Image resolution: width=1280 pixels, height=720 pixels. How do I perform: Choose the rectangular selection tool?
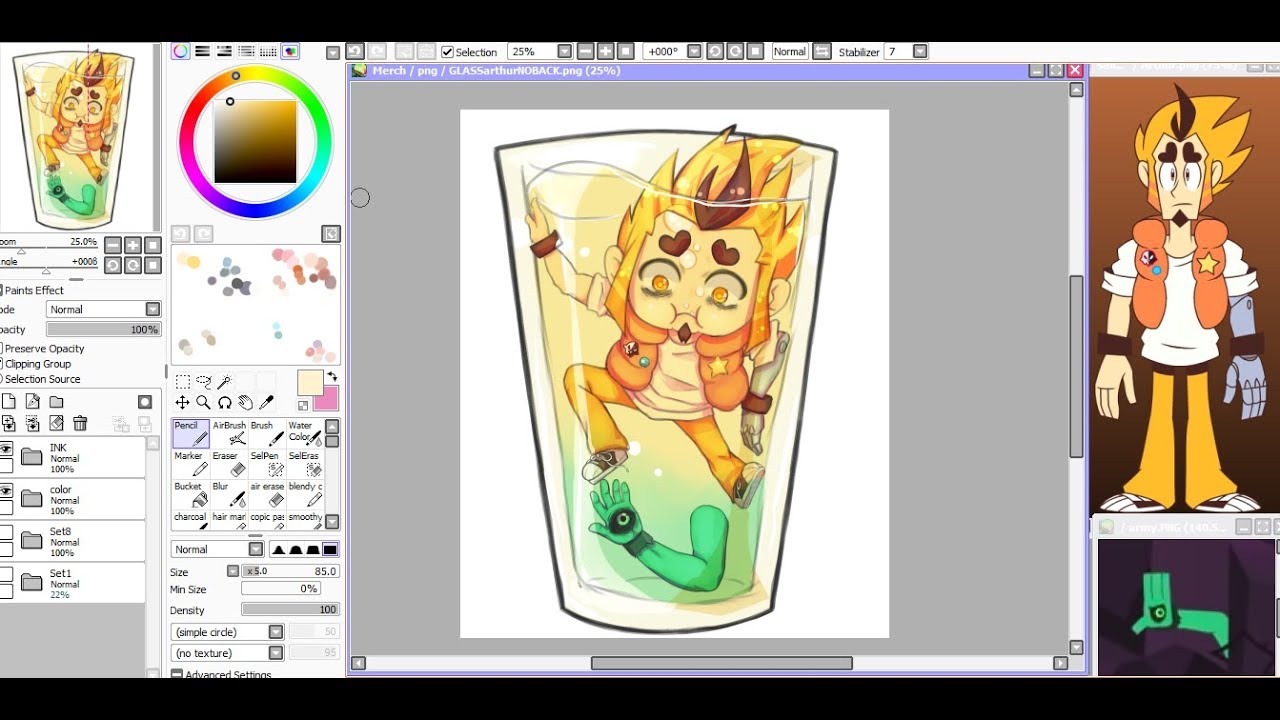click(183, 382)
